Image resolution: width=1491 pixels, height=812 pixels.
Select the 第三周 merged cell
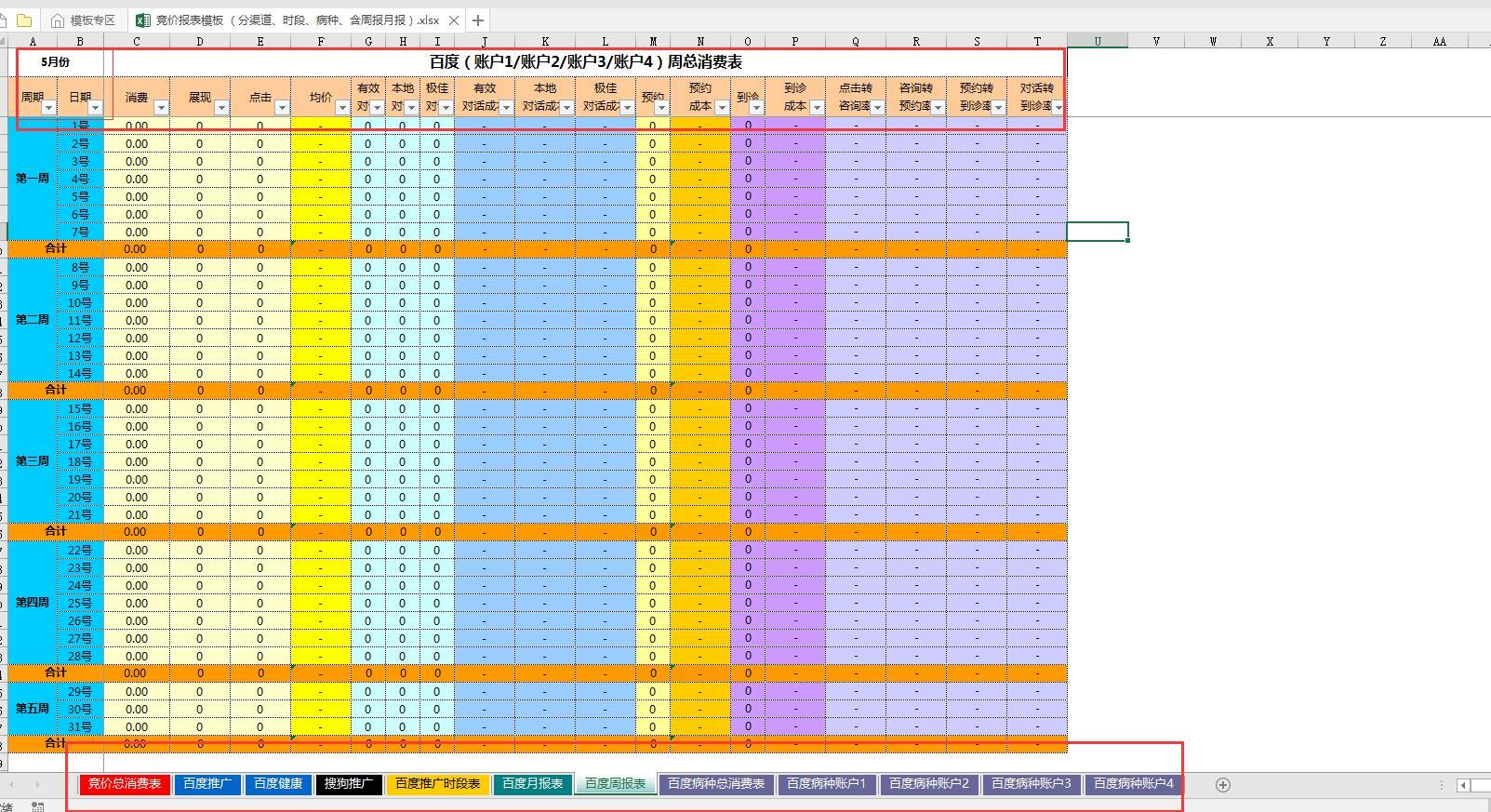tap(33, 461)
